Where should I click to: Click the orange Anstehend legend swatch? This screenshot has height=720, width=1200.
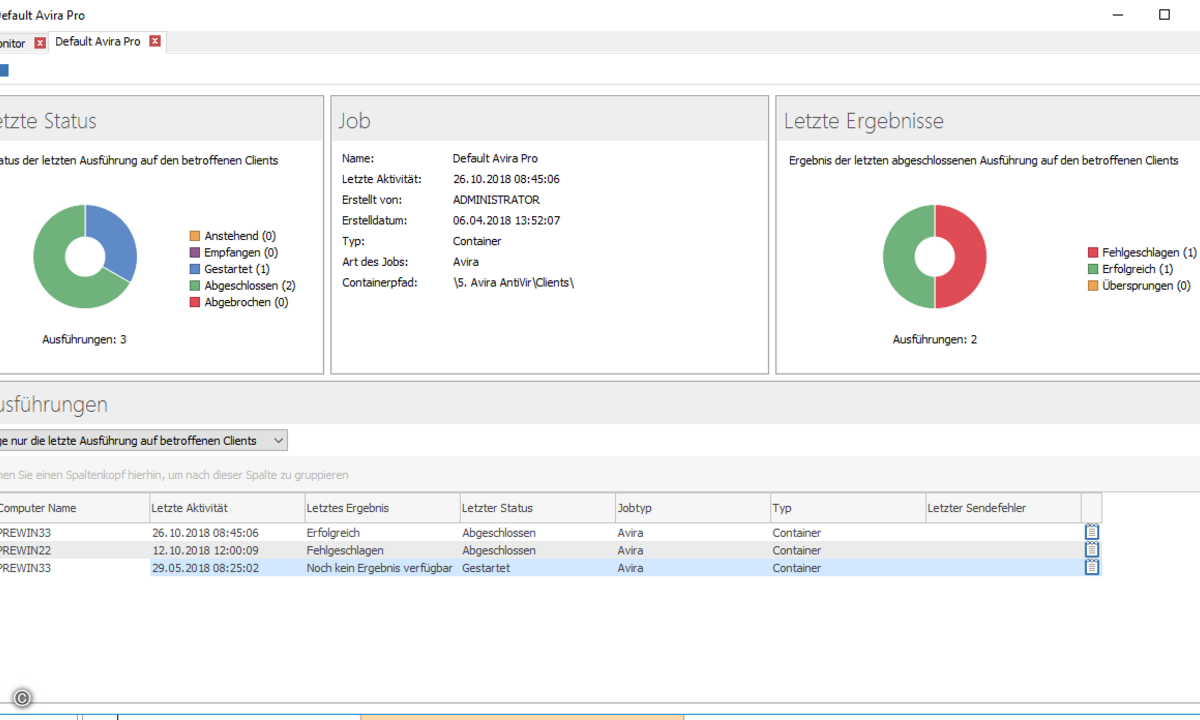click(x=195, y=236)
